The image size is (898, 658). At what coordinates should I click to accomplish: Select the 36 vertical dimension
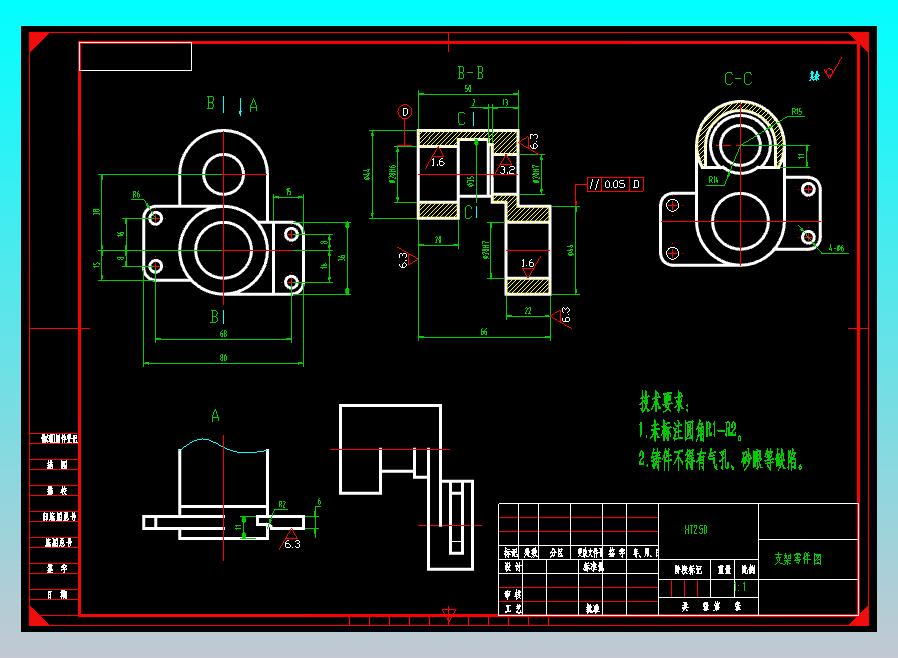[342, 258]
